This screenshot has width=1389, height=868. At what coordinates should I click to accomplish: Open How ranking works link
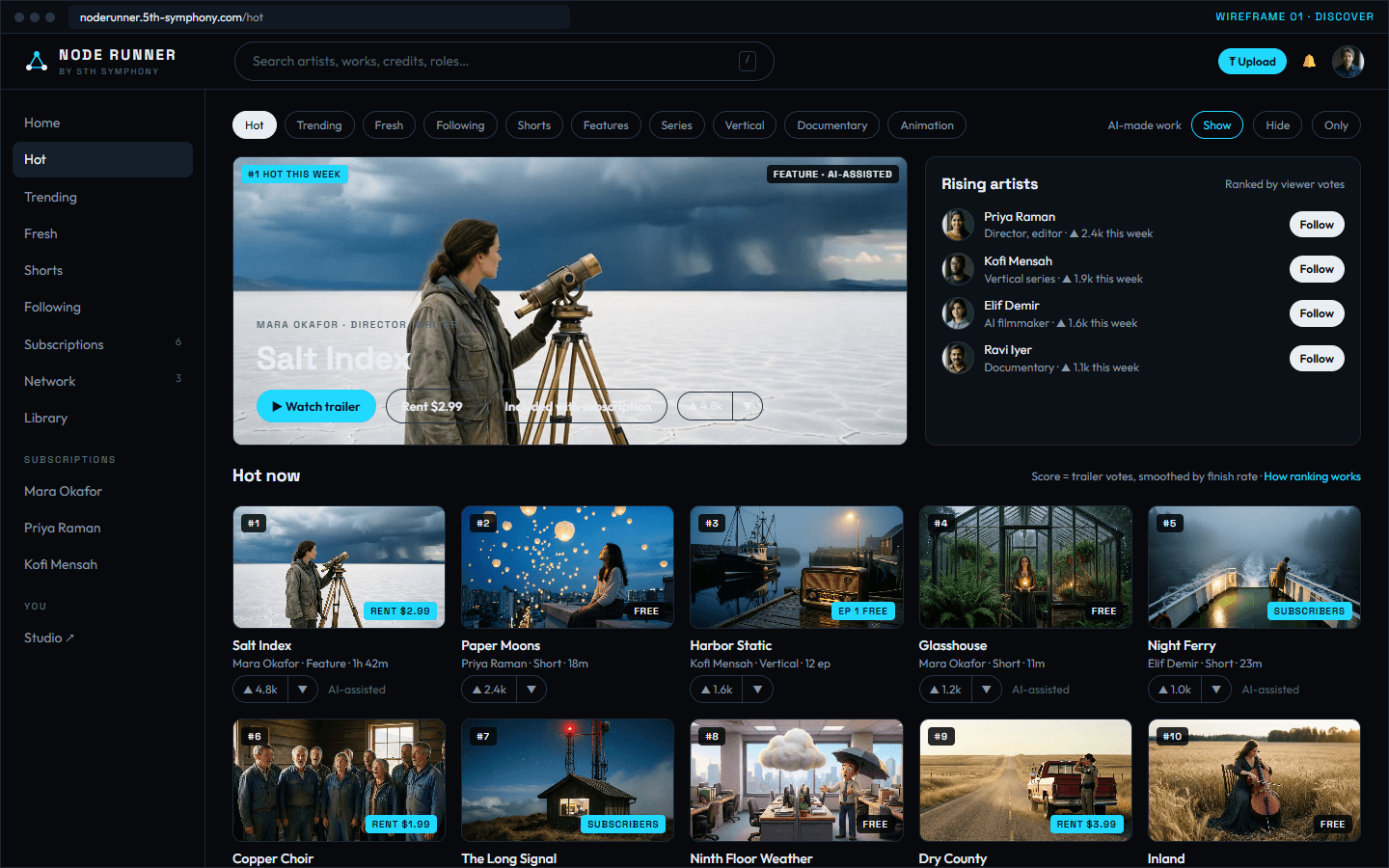pos(1312,476)
